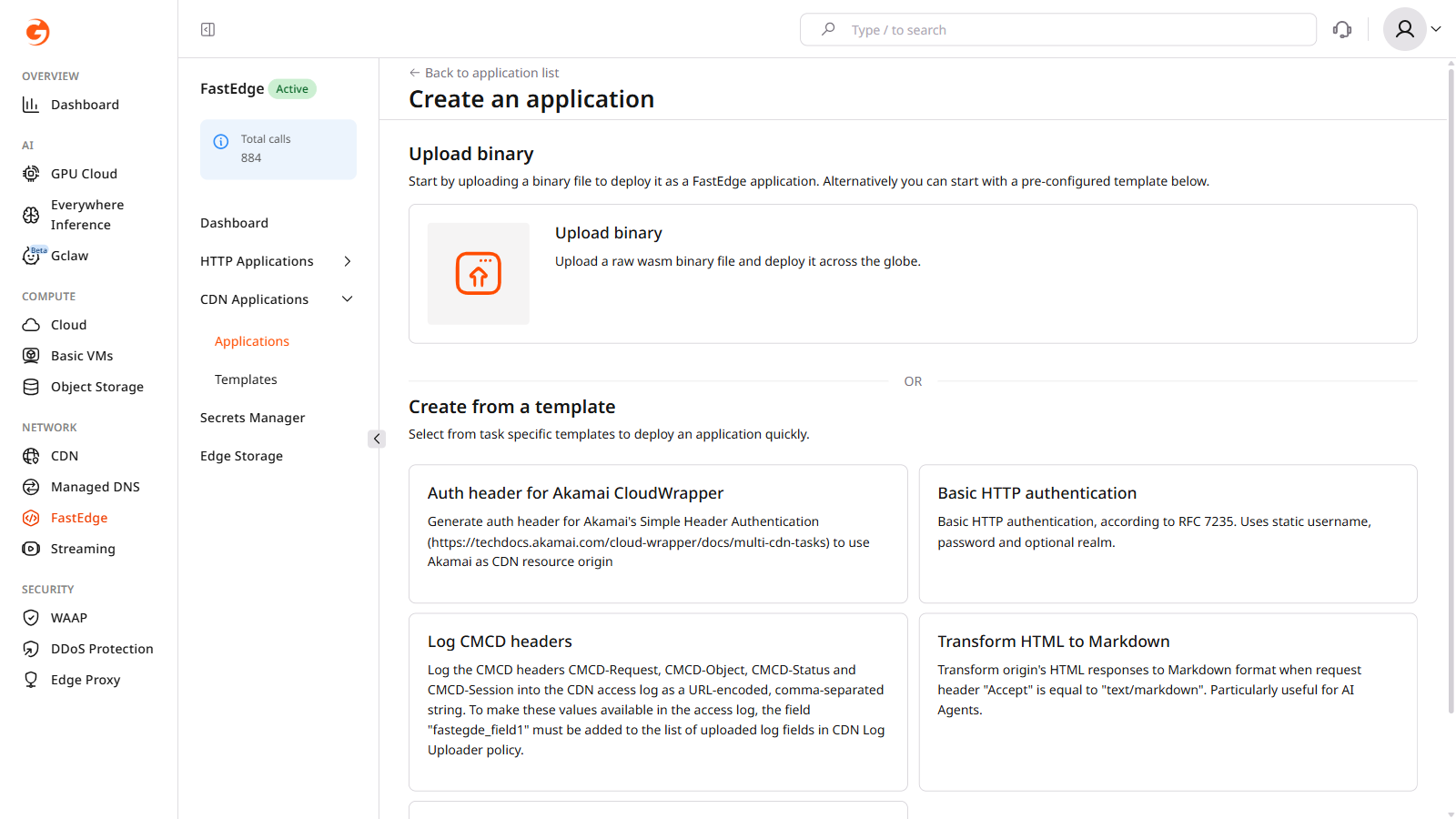Open Secrets Manager
This screenshot has height=819, width=1456.
coord(253,418)
